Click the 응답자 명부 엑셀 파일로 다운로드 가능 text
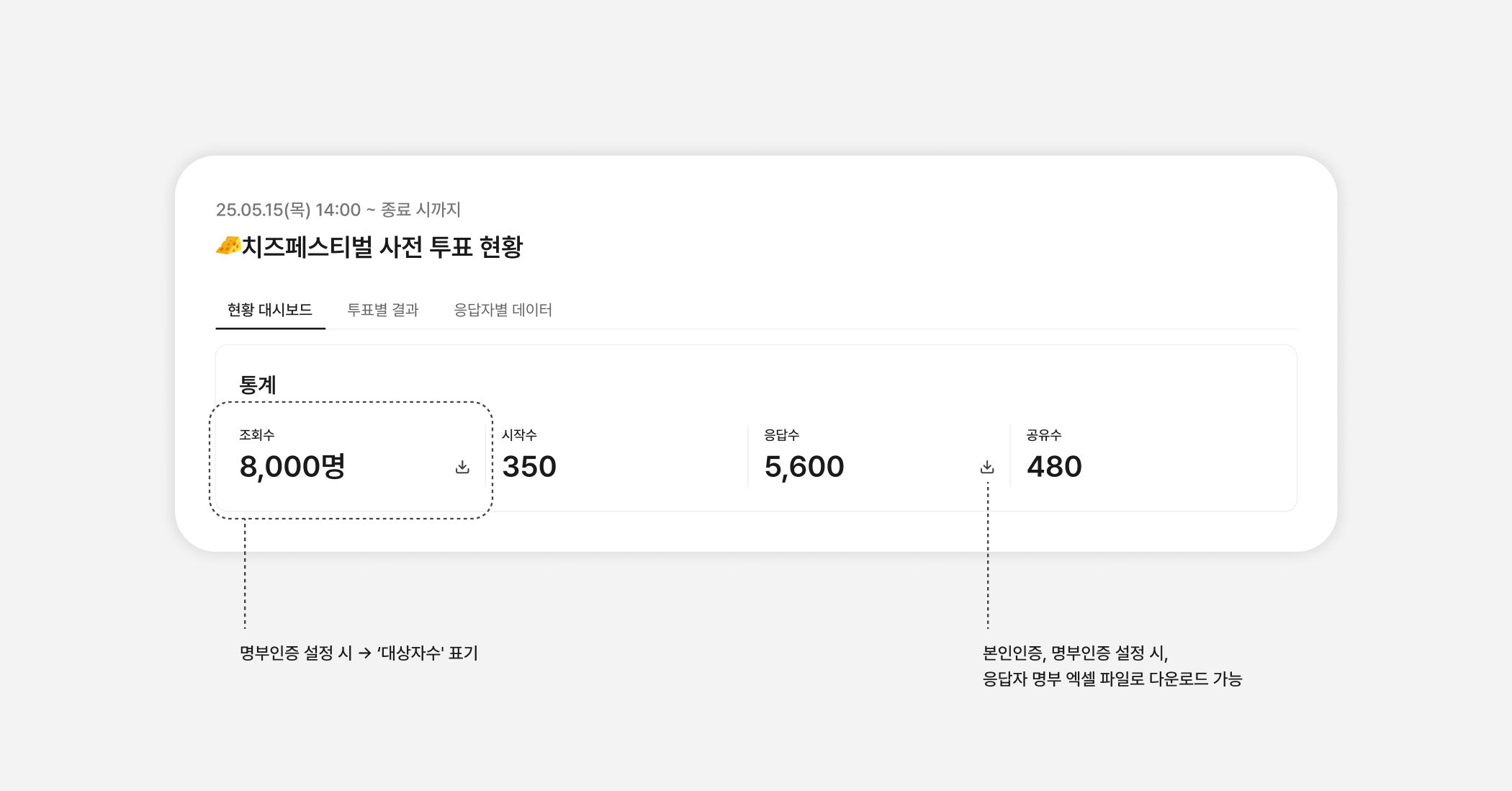 1112,679
